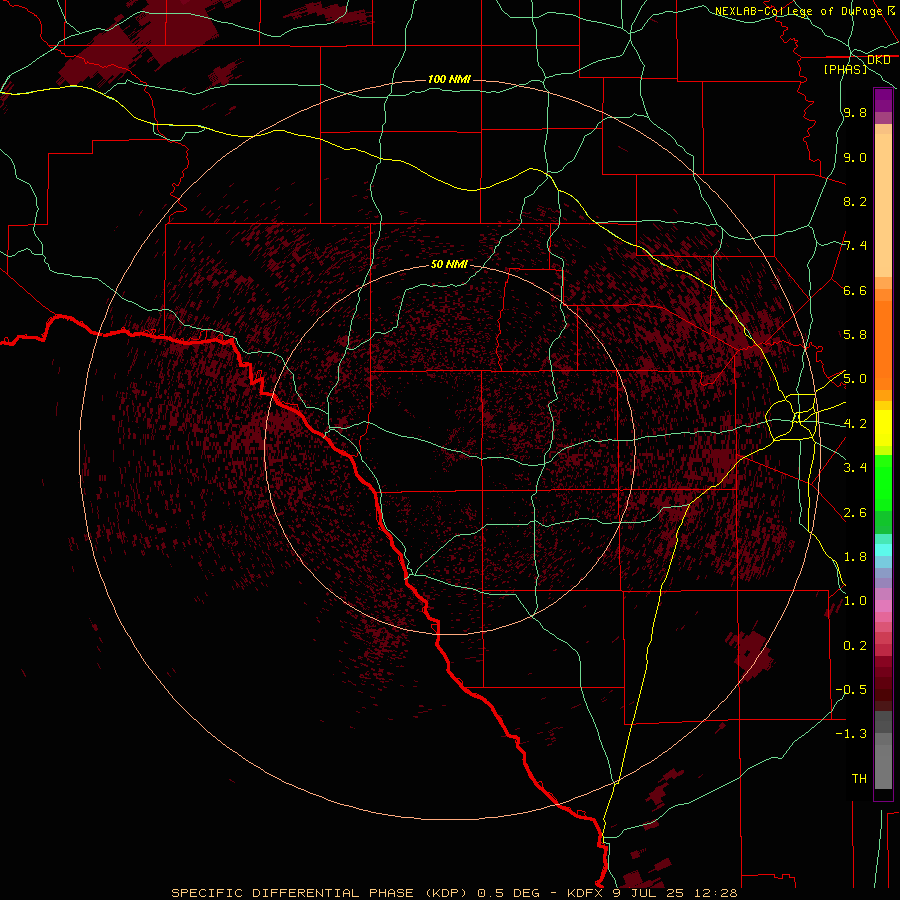
Task: Click the purple top segment of the color bar
Action: click(883, 99)
